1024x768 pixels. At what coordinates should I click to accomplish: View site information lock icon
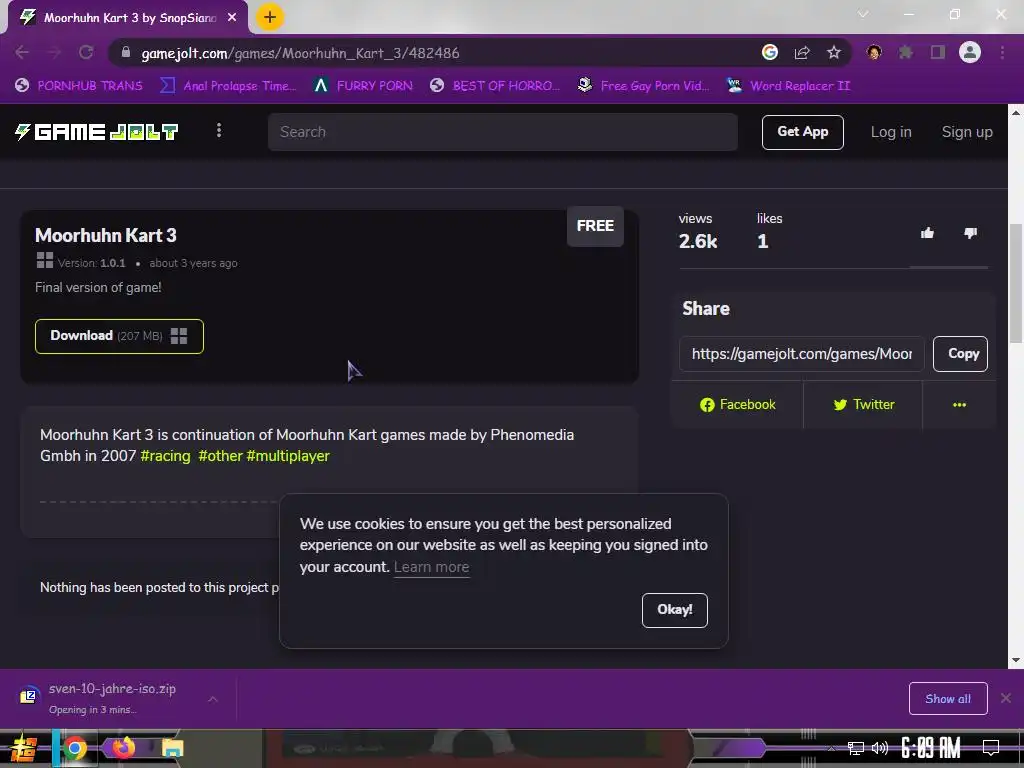pyautogui.click(x=126, y=53)
